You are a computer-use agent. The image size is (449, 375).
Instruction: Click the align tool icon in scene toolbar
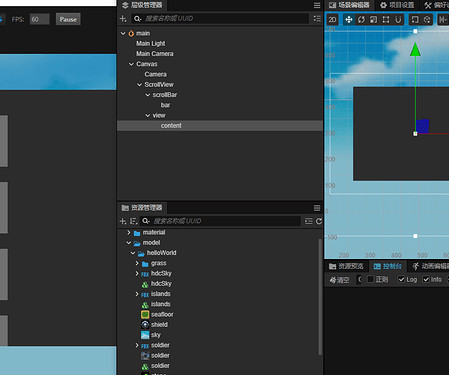click(x=443, y=20)
